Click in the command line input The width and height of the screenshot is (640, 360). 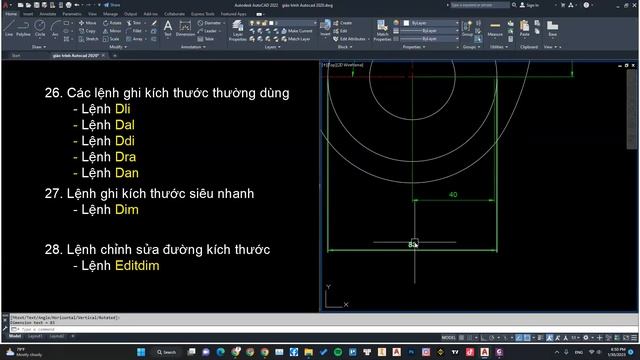(x=324, y=329)
